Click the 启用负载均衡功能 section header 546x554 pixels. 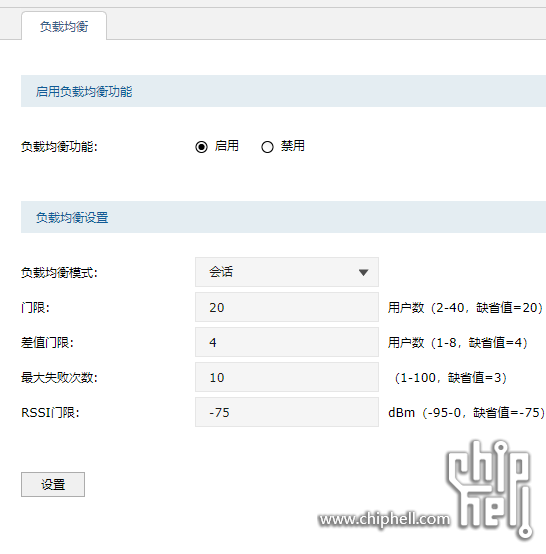[283, 91]
